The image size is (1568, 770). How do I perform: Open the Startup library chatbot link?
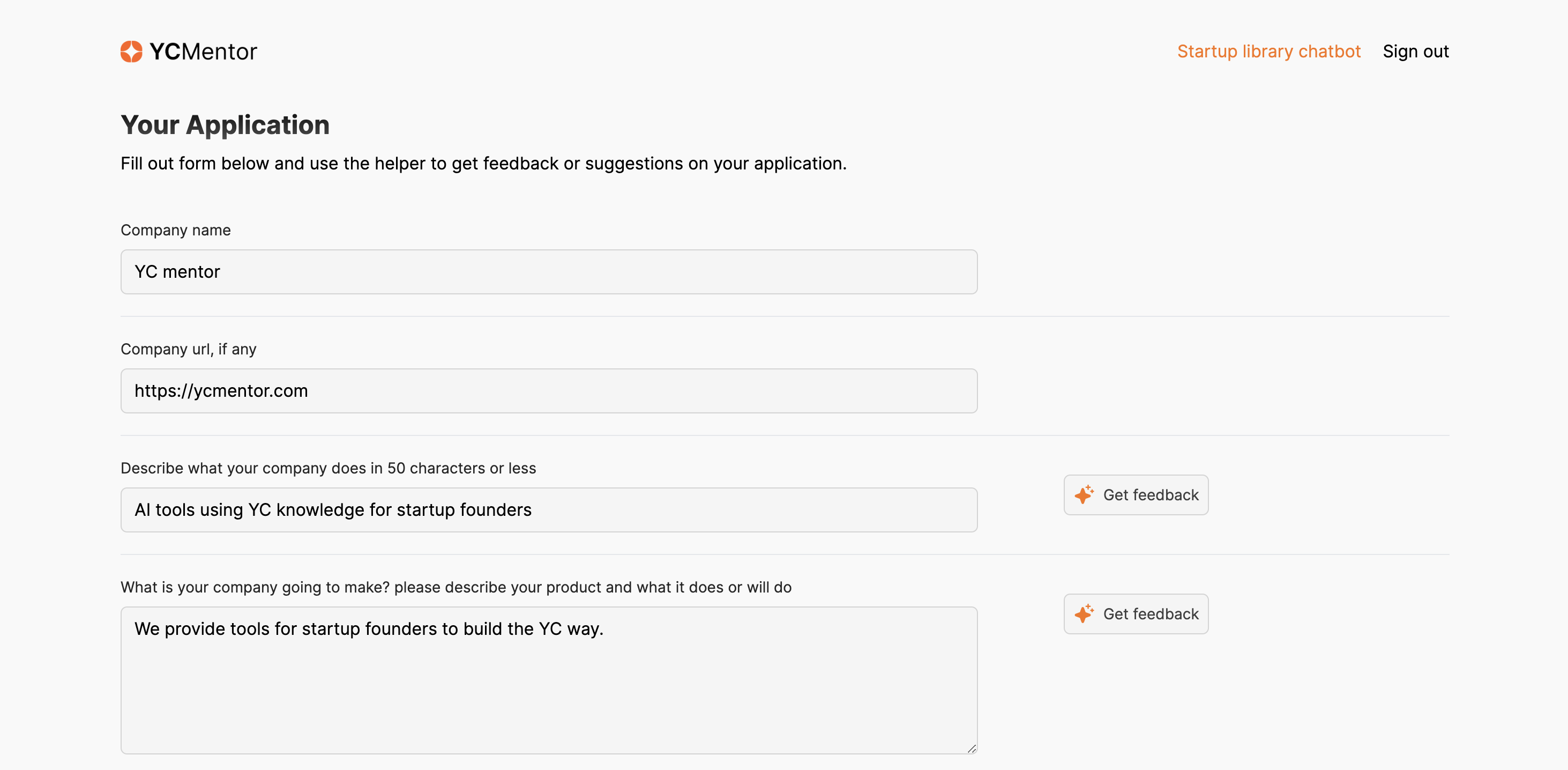(1268, 51)
